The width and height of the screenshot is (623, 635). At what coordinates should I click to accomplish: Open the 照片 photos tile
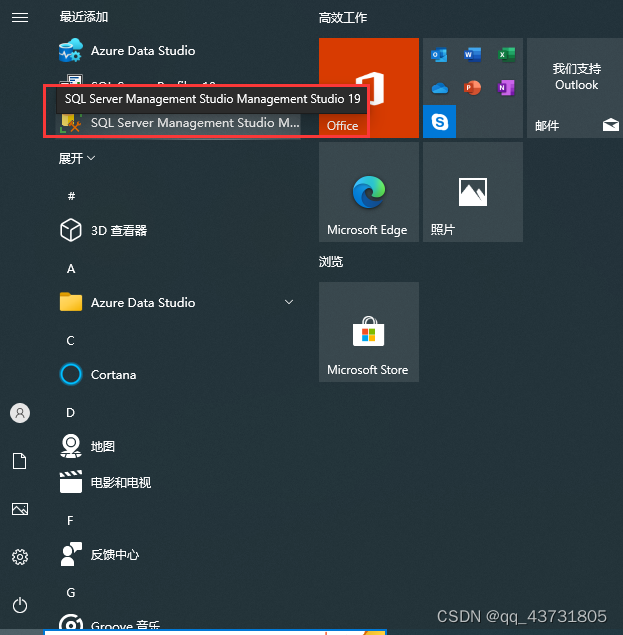pyautogui.click(x=473, y=192)
